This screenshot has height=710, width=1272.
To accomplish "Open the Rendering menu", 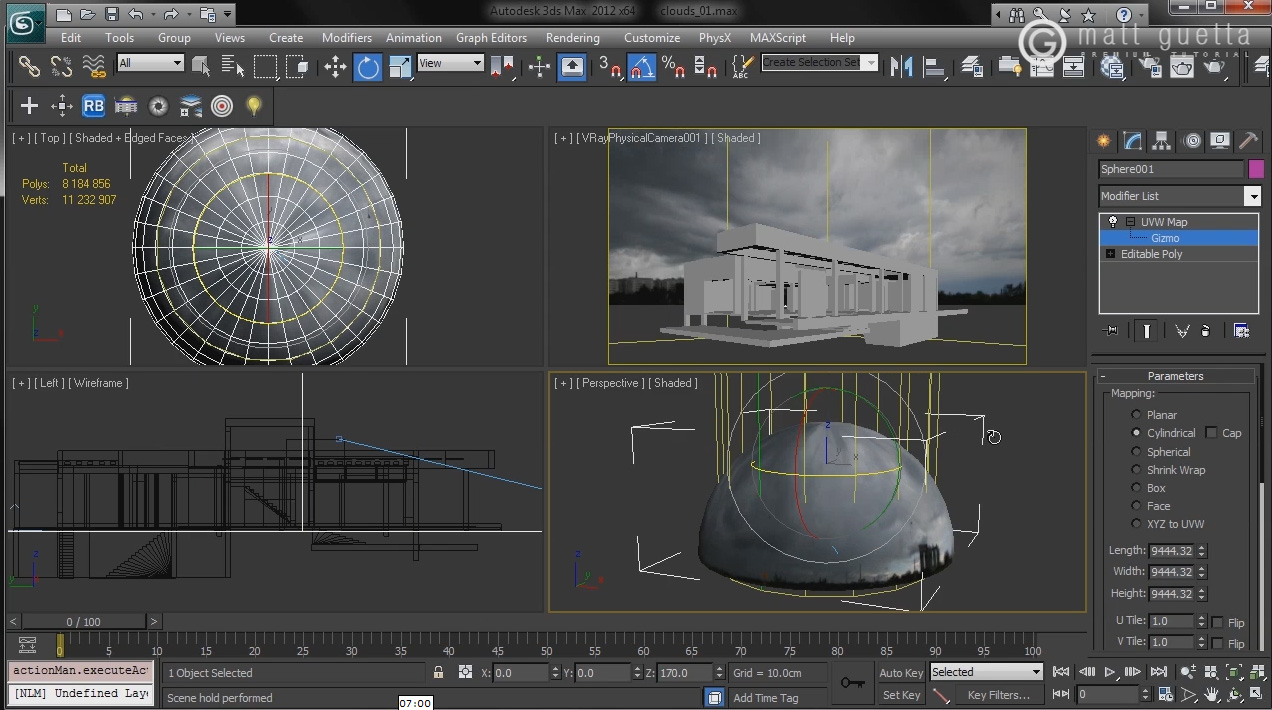I will click(x=572, y=38).
